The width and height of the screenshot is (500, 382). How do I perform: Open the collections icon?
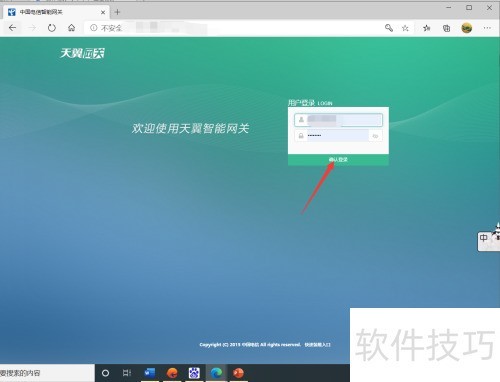(x=446, y=28)
